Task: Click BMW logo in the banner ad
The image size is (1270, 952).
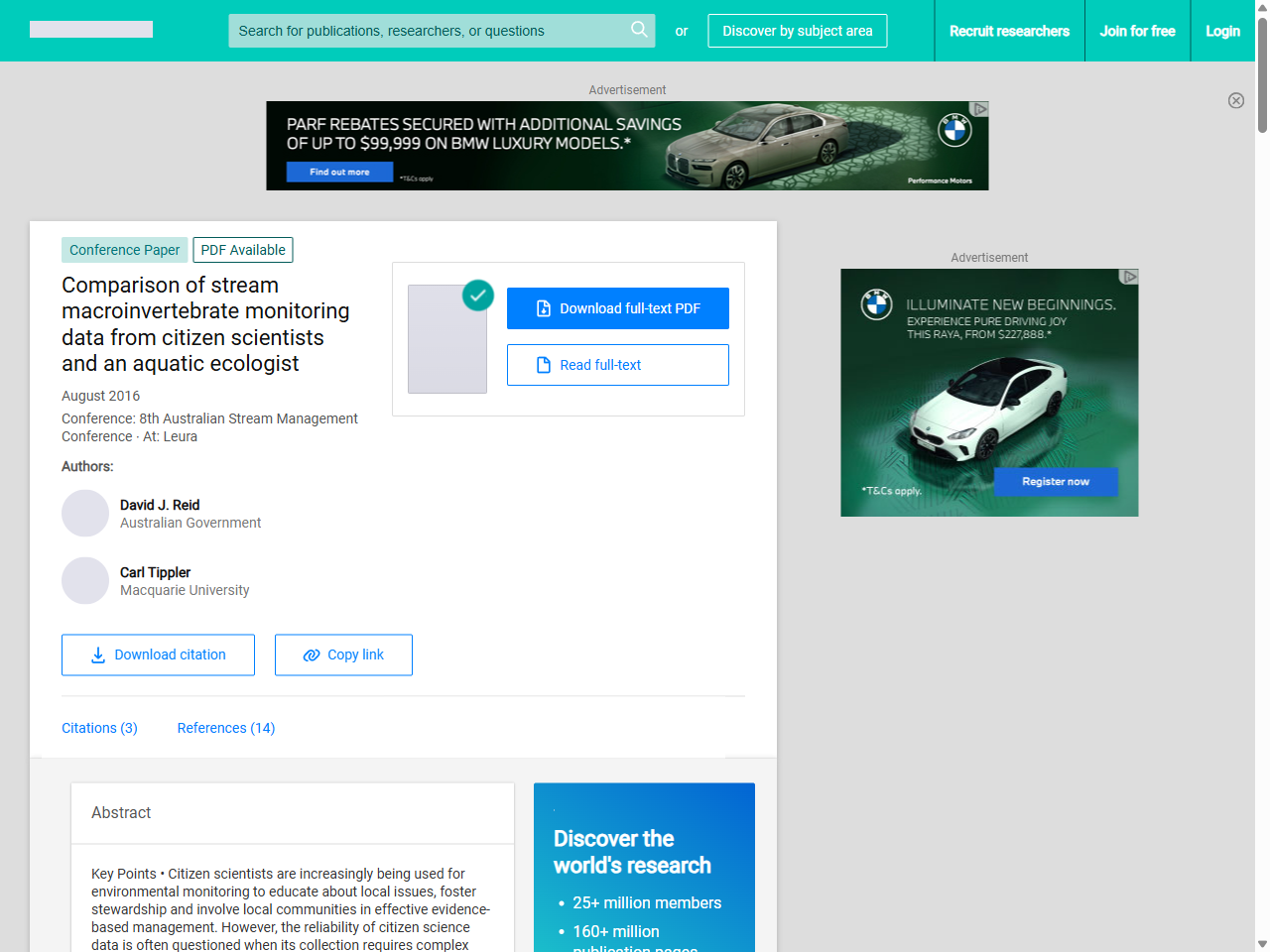Action: tap(954, 130)
